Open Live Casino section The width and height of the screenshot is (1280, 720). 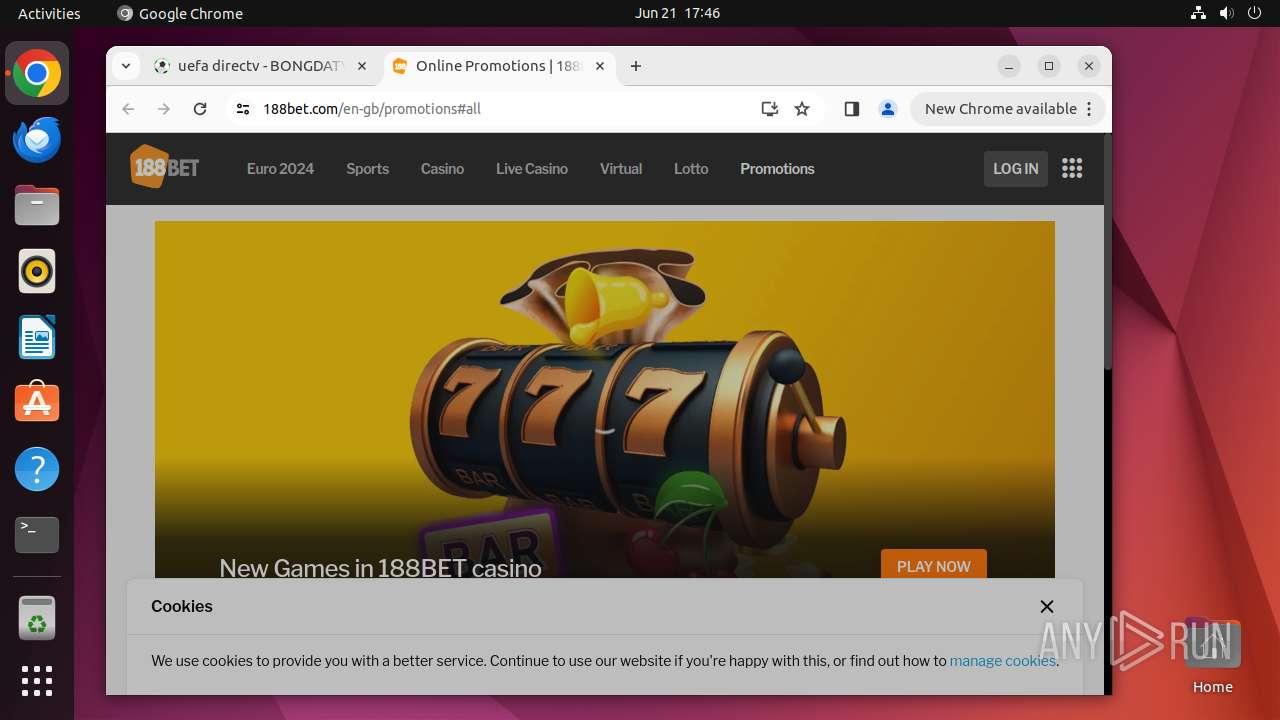(532, 169)
